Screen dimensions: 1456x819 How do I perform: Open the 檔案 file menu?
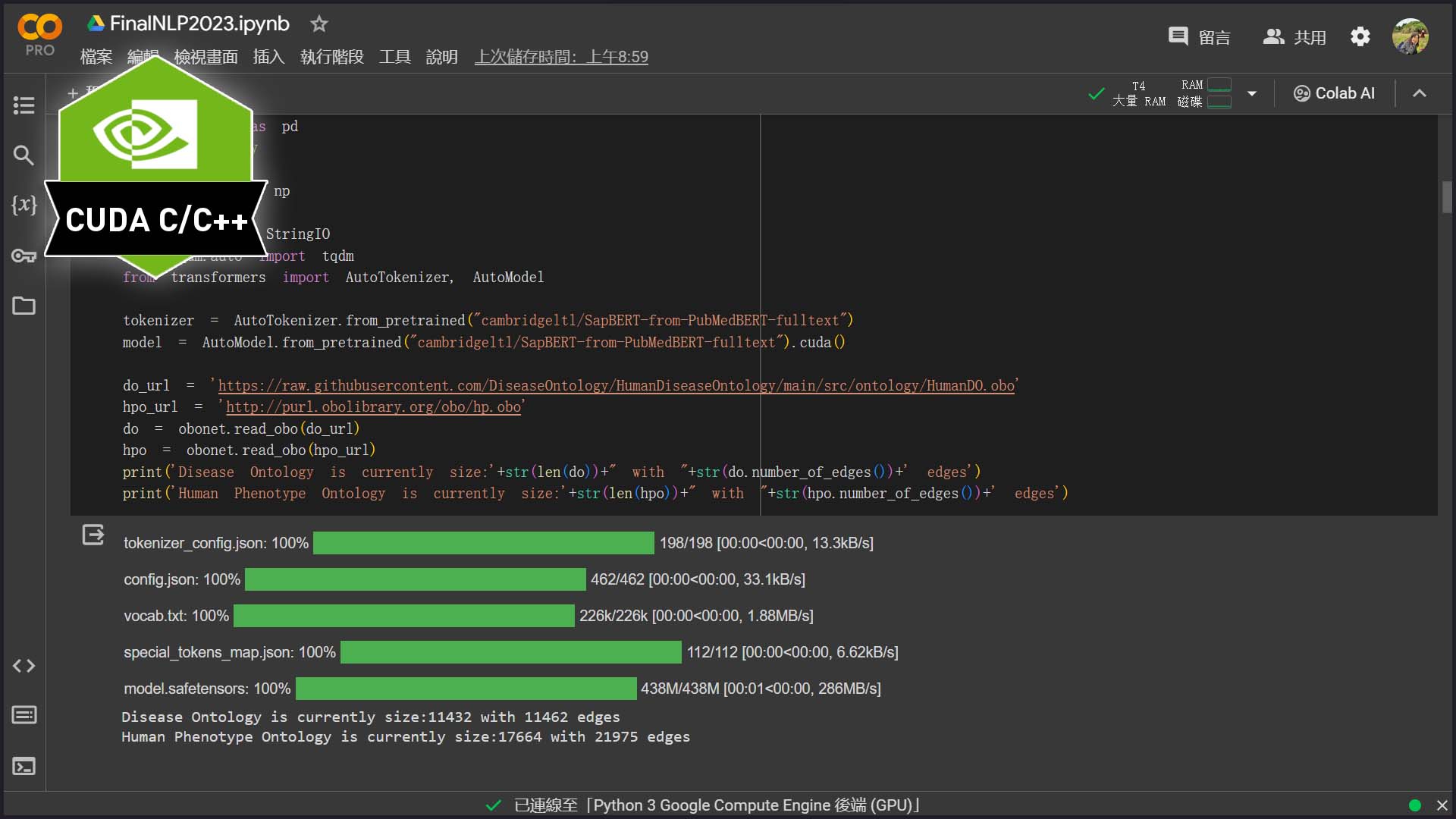coord(96,57)
